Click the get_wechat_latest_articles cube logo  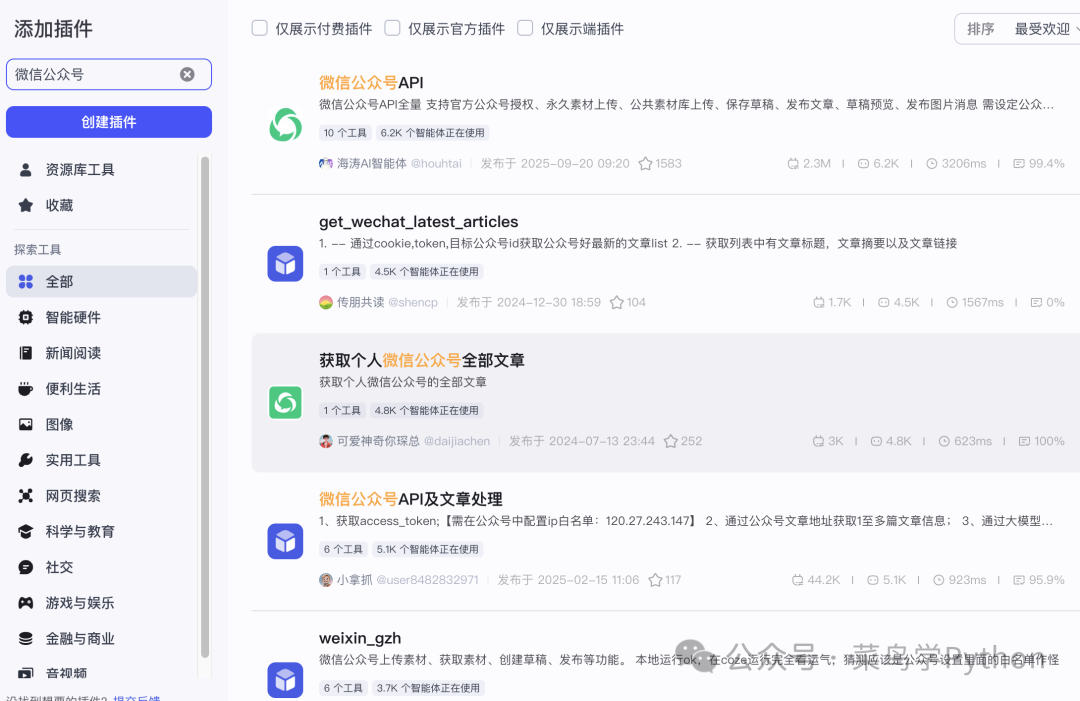pyautogui.click(x=285, y=264)
